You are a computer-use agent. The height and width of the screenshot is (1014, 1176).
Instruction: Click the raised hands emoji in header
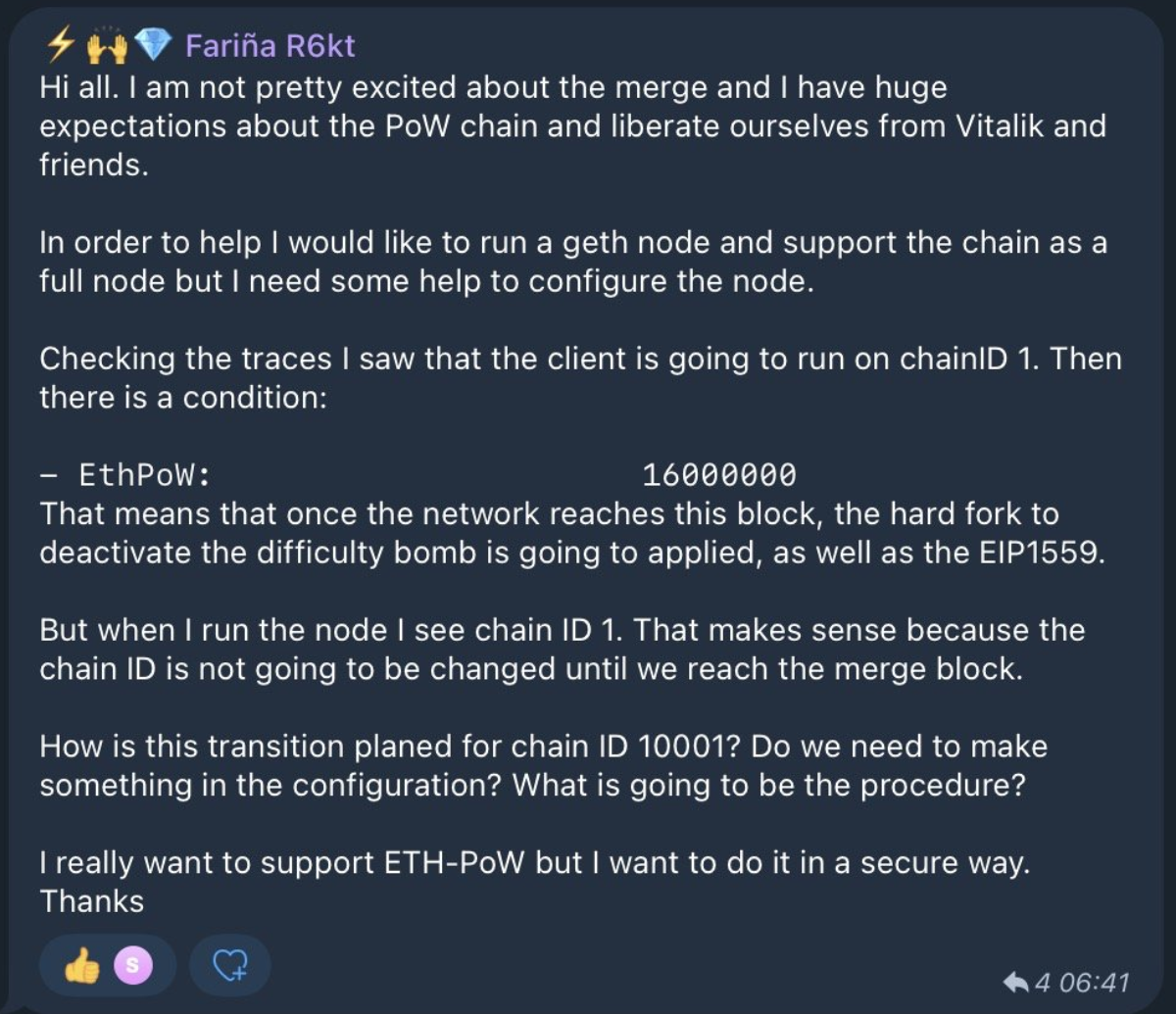coord(108,44)
